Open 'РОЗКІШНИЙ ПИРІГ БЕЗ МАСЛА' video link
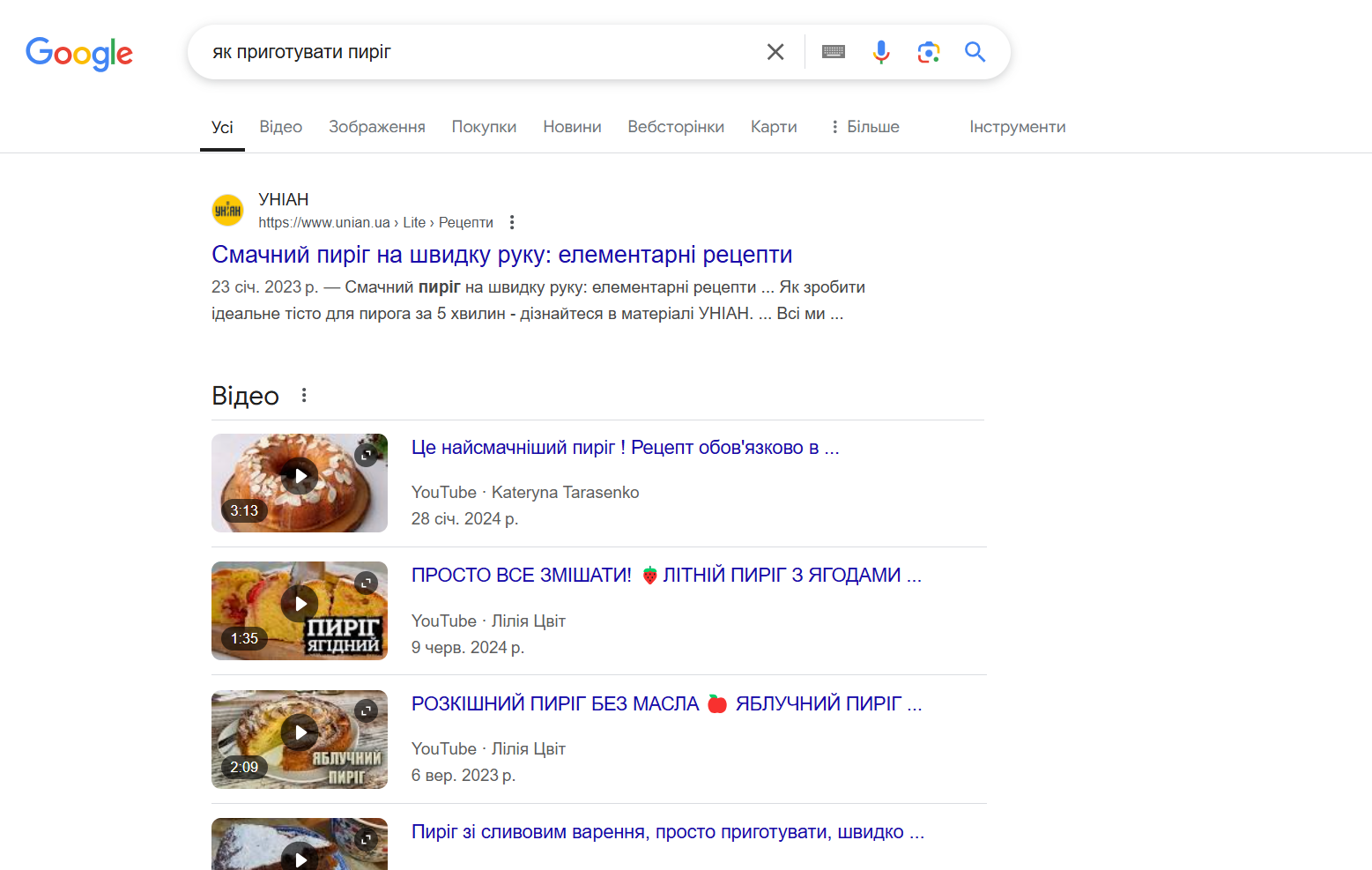Screen dimensions: 1372x870 pos(667,703)
